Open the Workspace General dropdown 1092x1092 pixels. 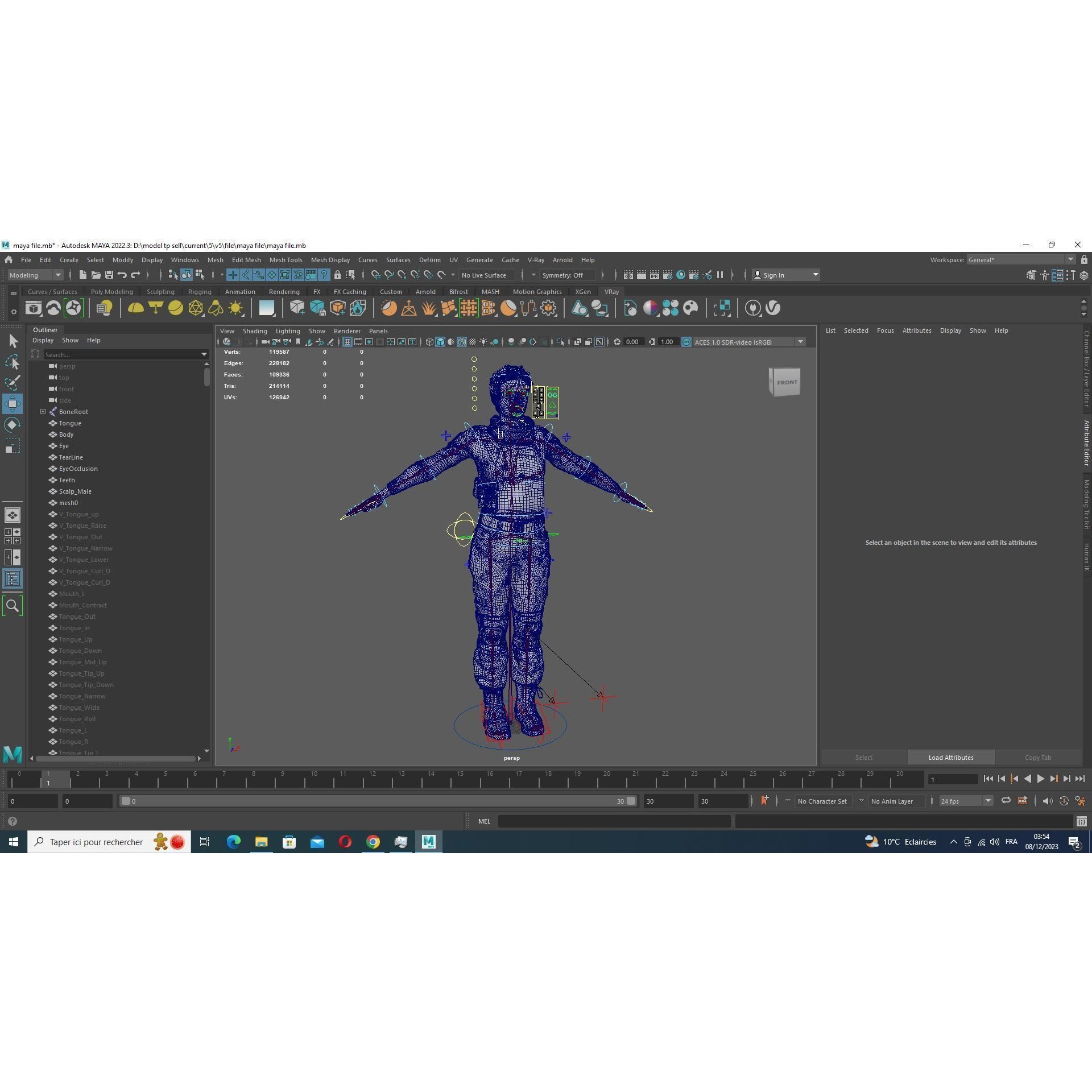click(1021, 260)
